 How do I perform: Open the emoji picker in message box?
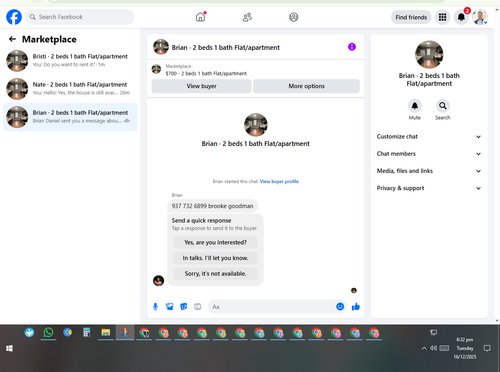point(340,306)
